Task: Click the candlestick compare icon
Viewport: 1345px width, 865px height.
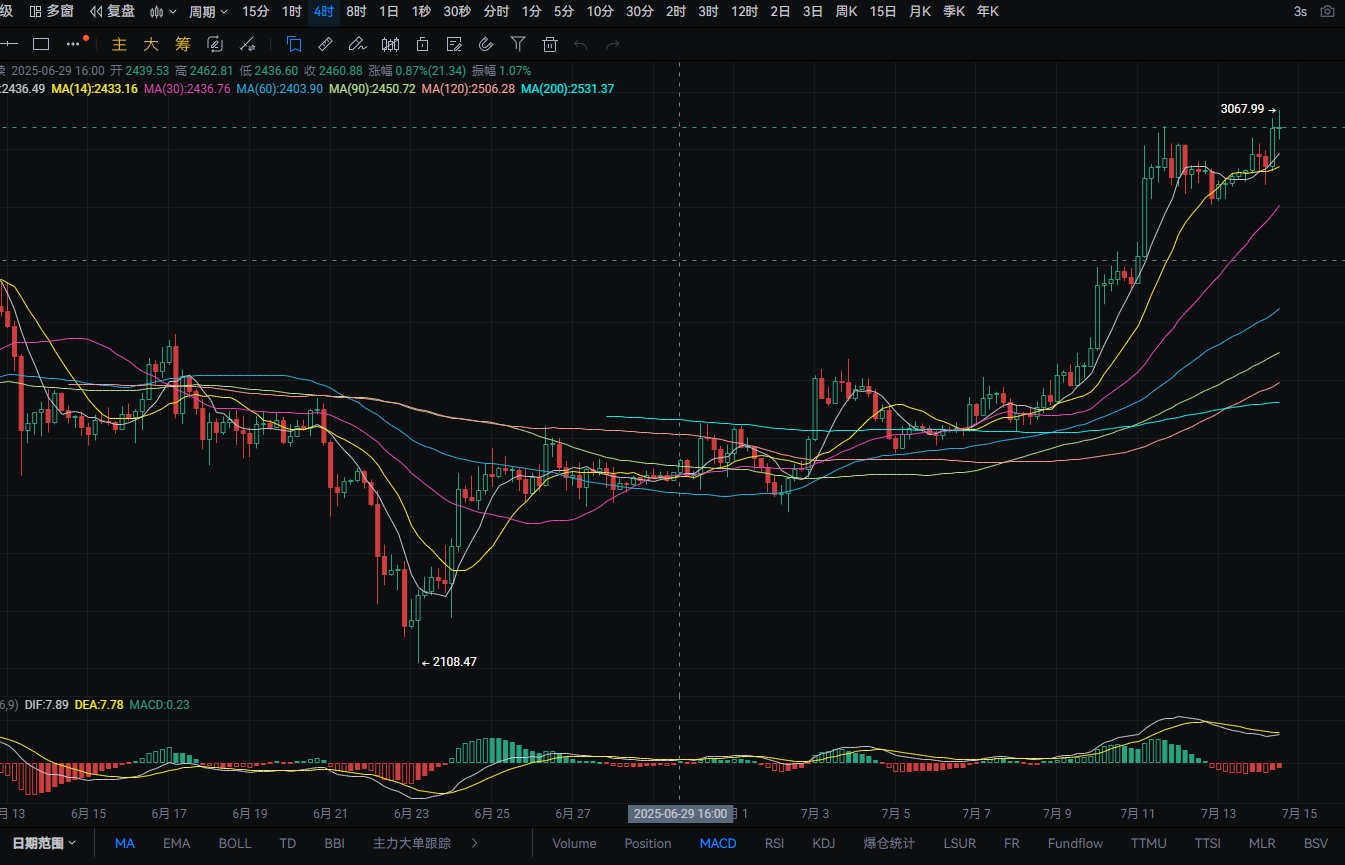Action: [x=391, y=44]
